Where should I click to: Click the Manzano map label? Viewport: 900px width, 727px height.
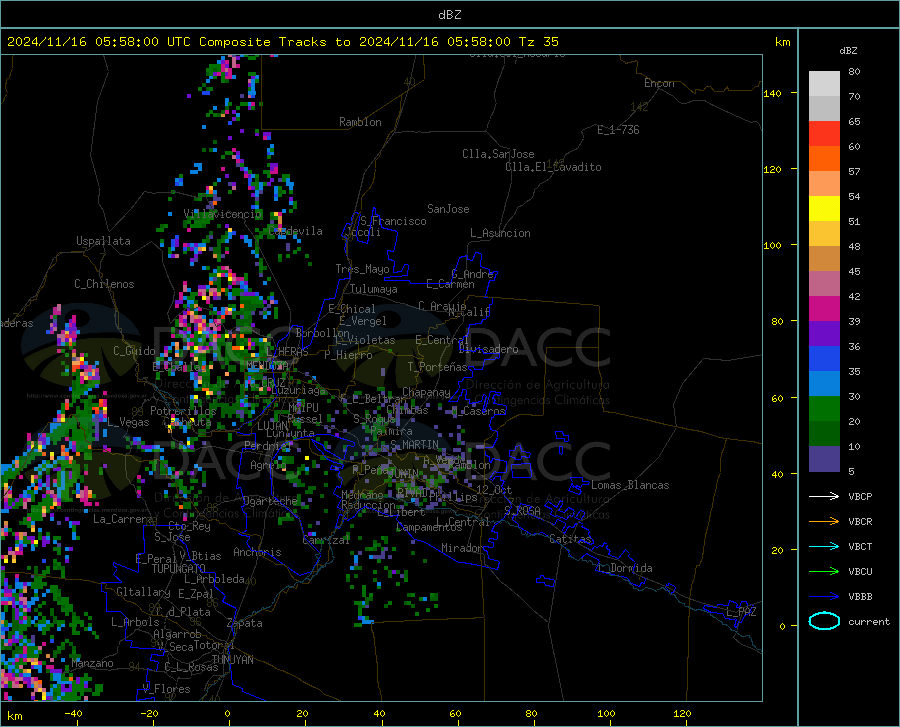92,663
